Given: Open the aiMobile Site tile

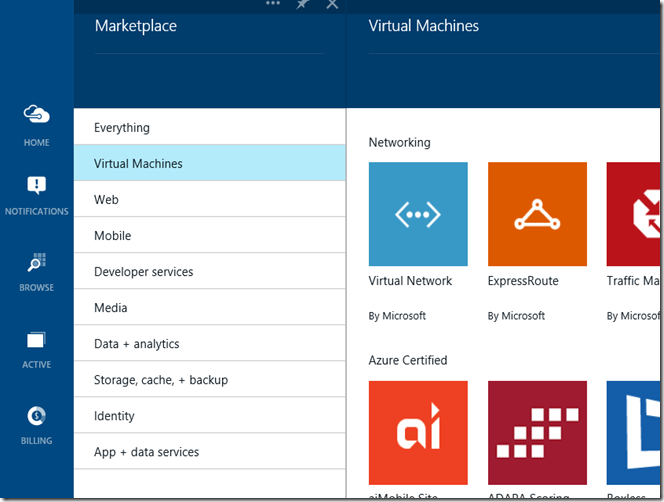Looking at the screenshot, I should coord(418,432).
